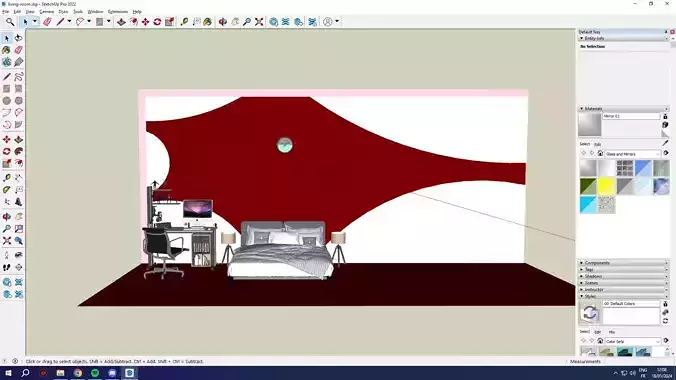Collapse the Materials panel

coord(623,109)
